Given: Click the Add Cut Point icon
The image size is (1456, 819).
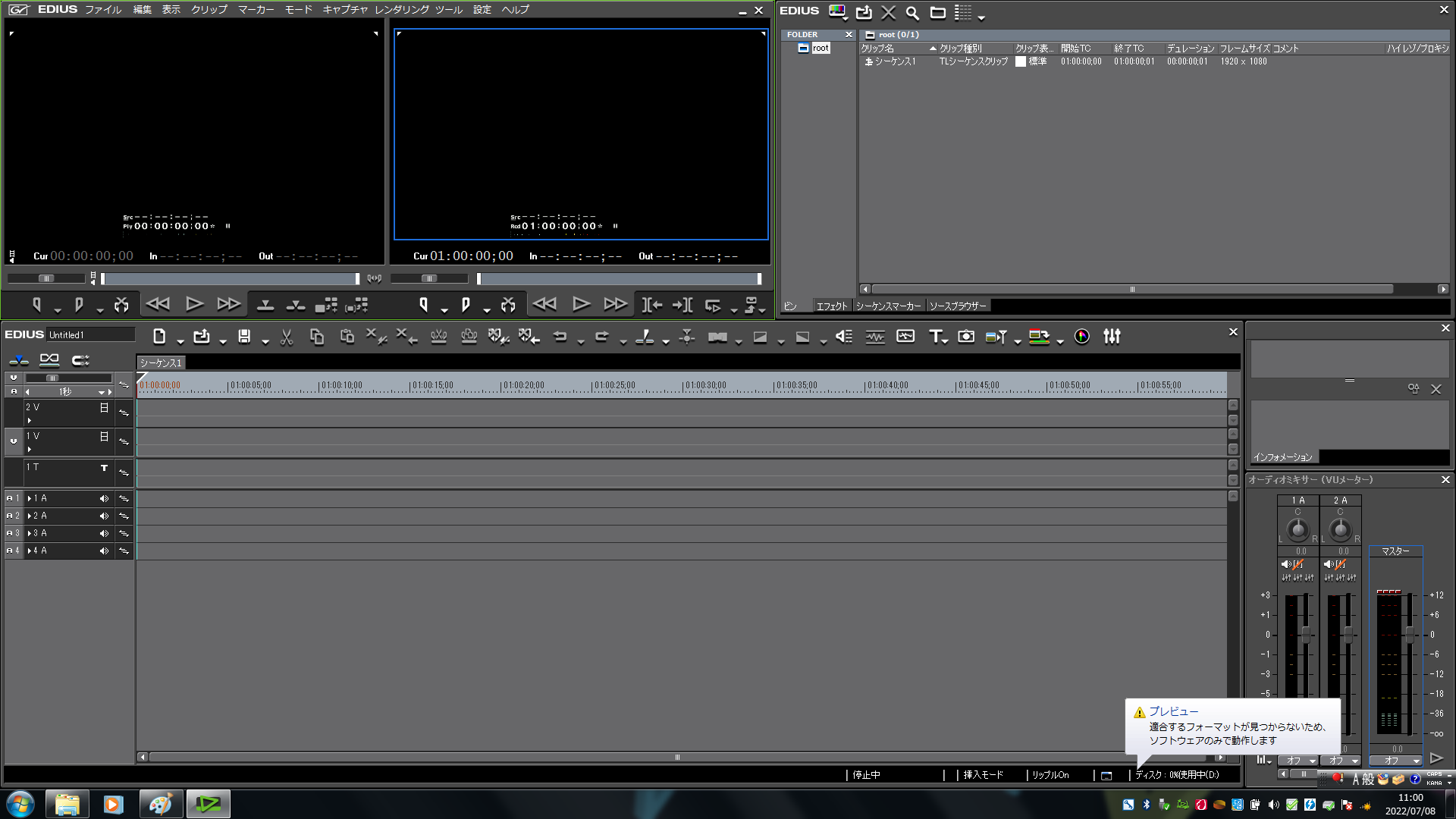Looking at the screenshot, I should 645,337.
